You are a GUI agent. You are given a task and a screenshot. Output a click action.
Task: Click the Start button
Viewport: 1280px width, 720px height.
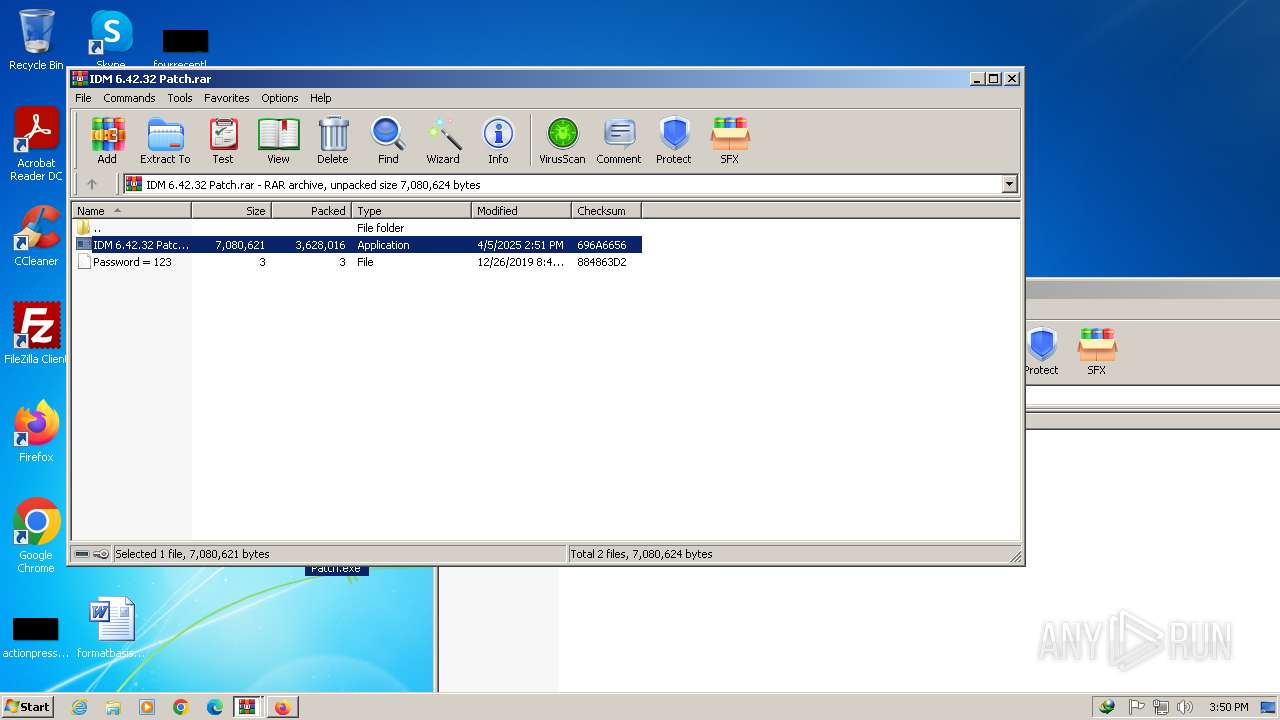coord(27,707)
